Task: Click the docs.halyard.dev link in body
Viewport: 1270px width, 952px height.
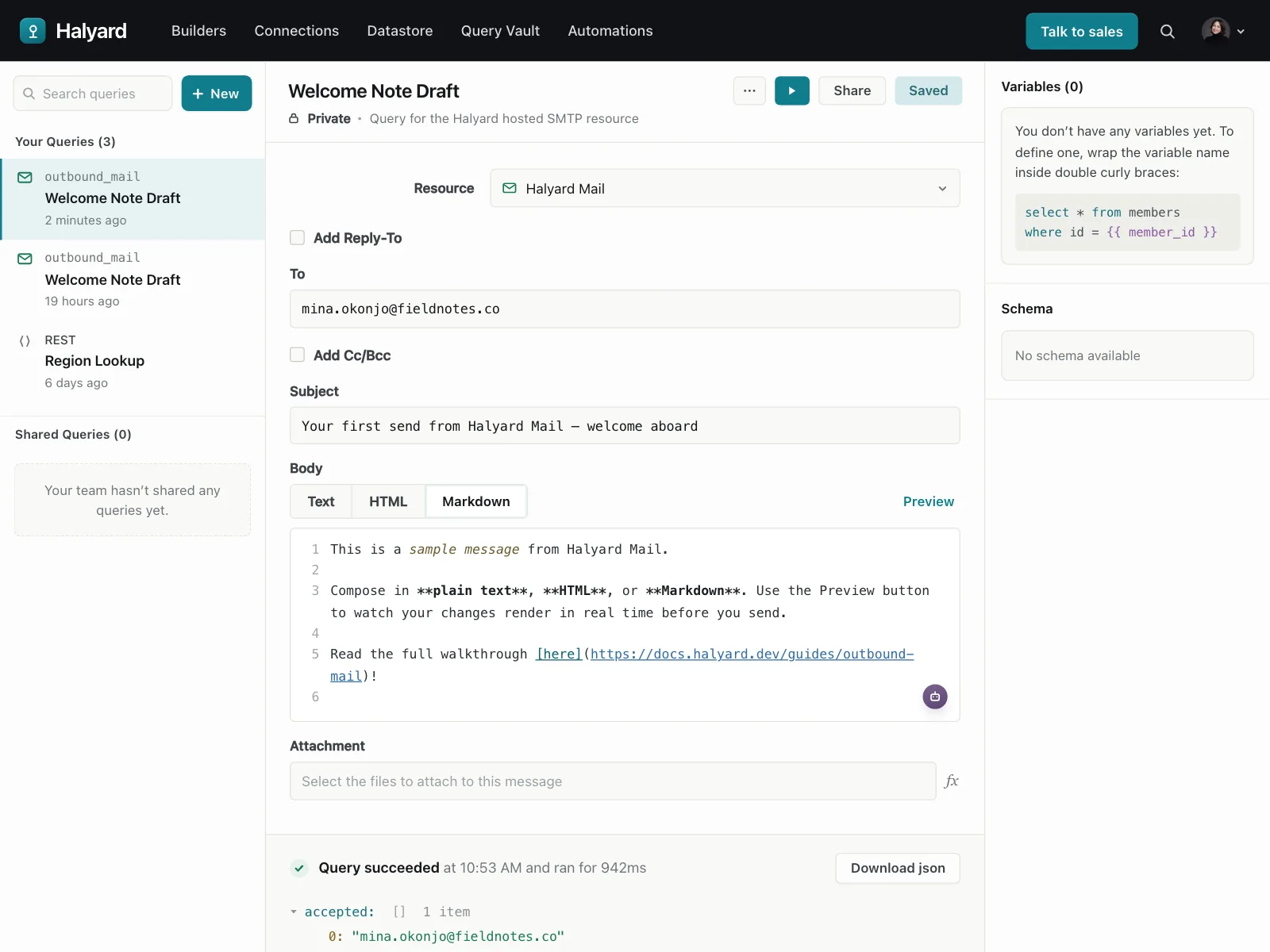Action: (752, 654)
